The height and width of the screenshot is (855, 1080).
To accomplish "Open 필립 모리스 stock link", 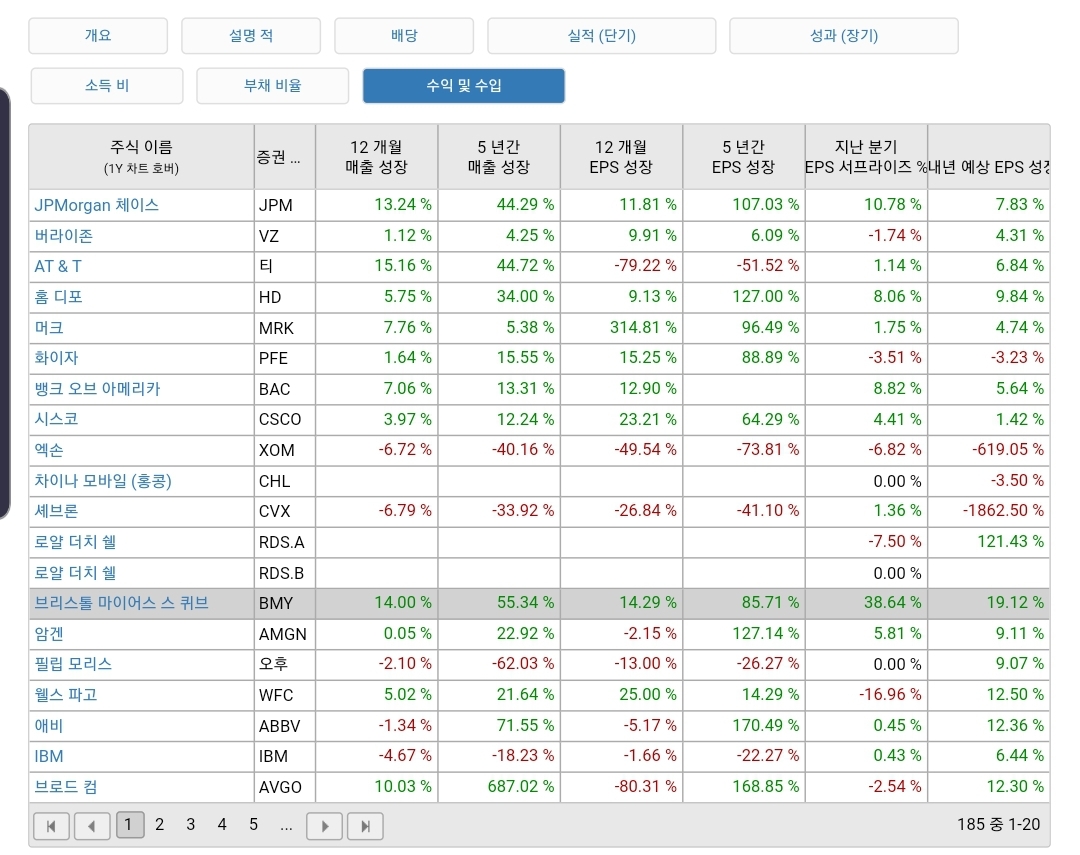I will point(73,664).
